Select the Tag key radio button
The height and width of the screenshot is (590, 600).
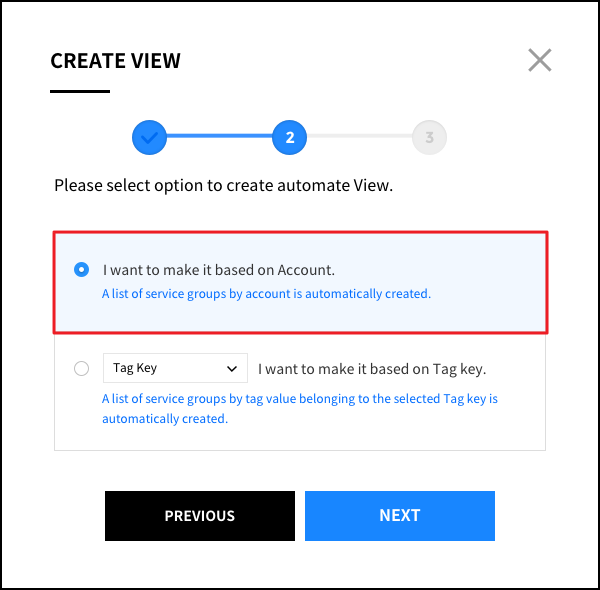click(82, 369)
